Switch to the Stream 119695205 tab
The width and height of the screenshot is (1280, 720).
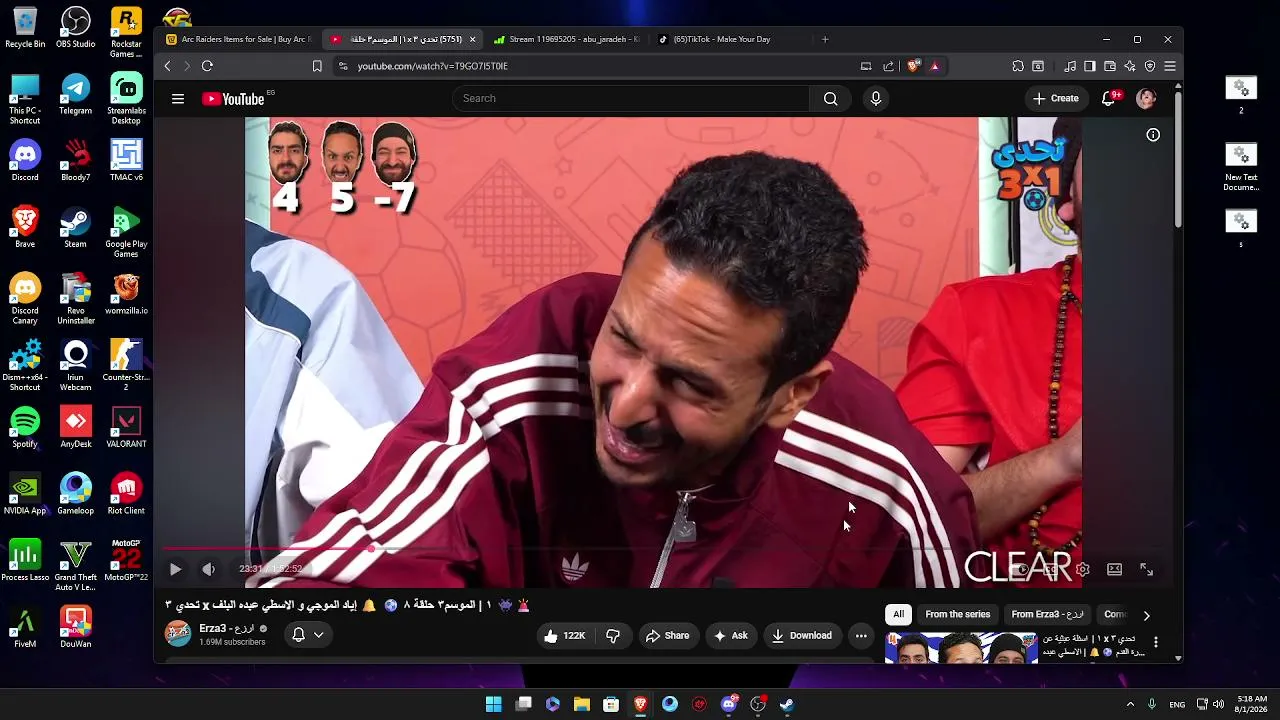(x=567, y=40)
